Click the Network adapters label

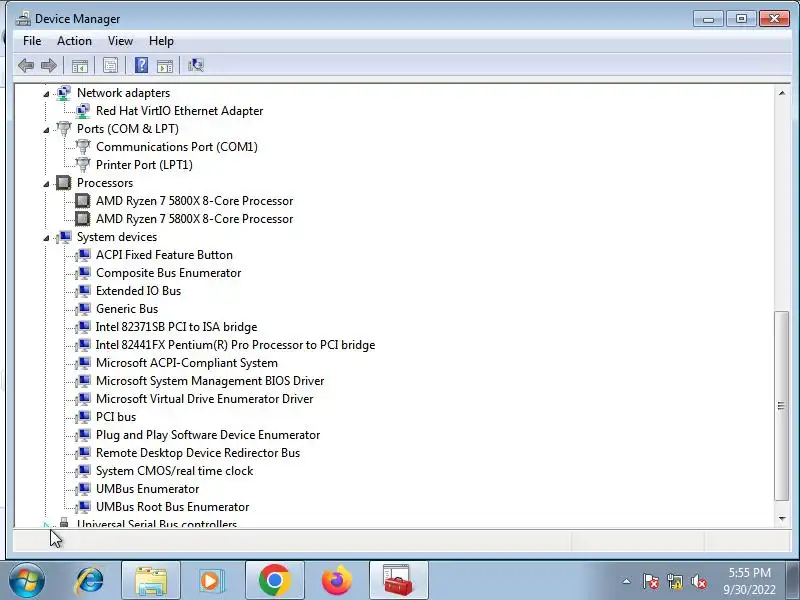(x=123, y=93)
